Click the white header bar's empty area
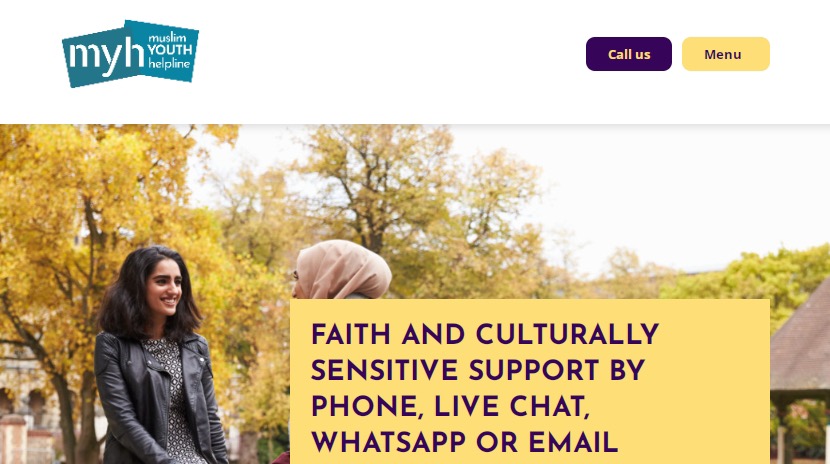 [x=392, y=58]
